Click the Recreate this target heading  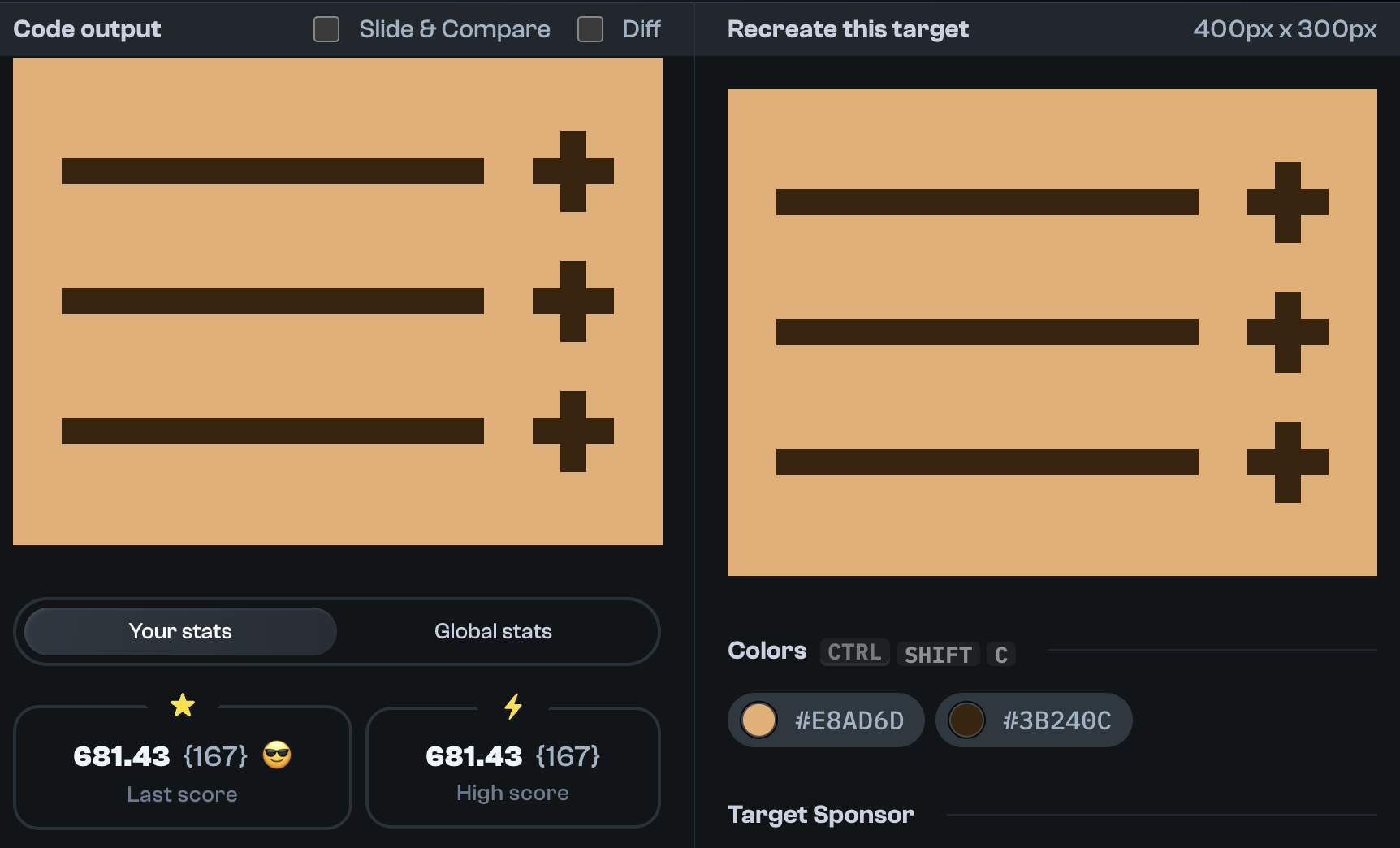(847, 29)
